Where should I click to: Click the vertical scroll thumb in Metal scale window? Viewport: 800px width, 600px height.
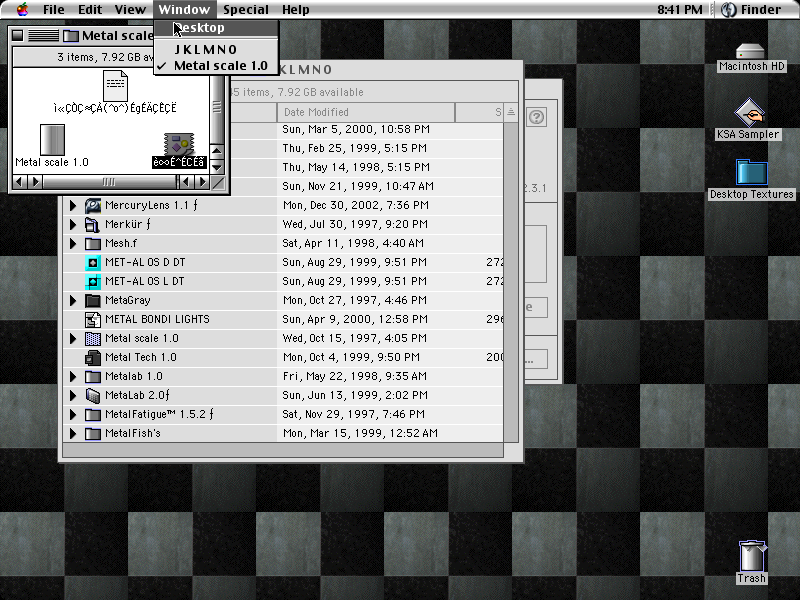pos(217,107)
